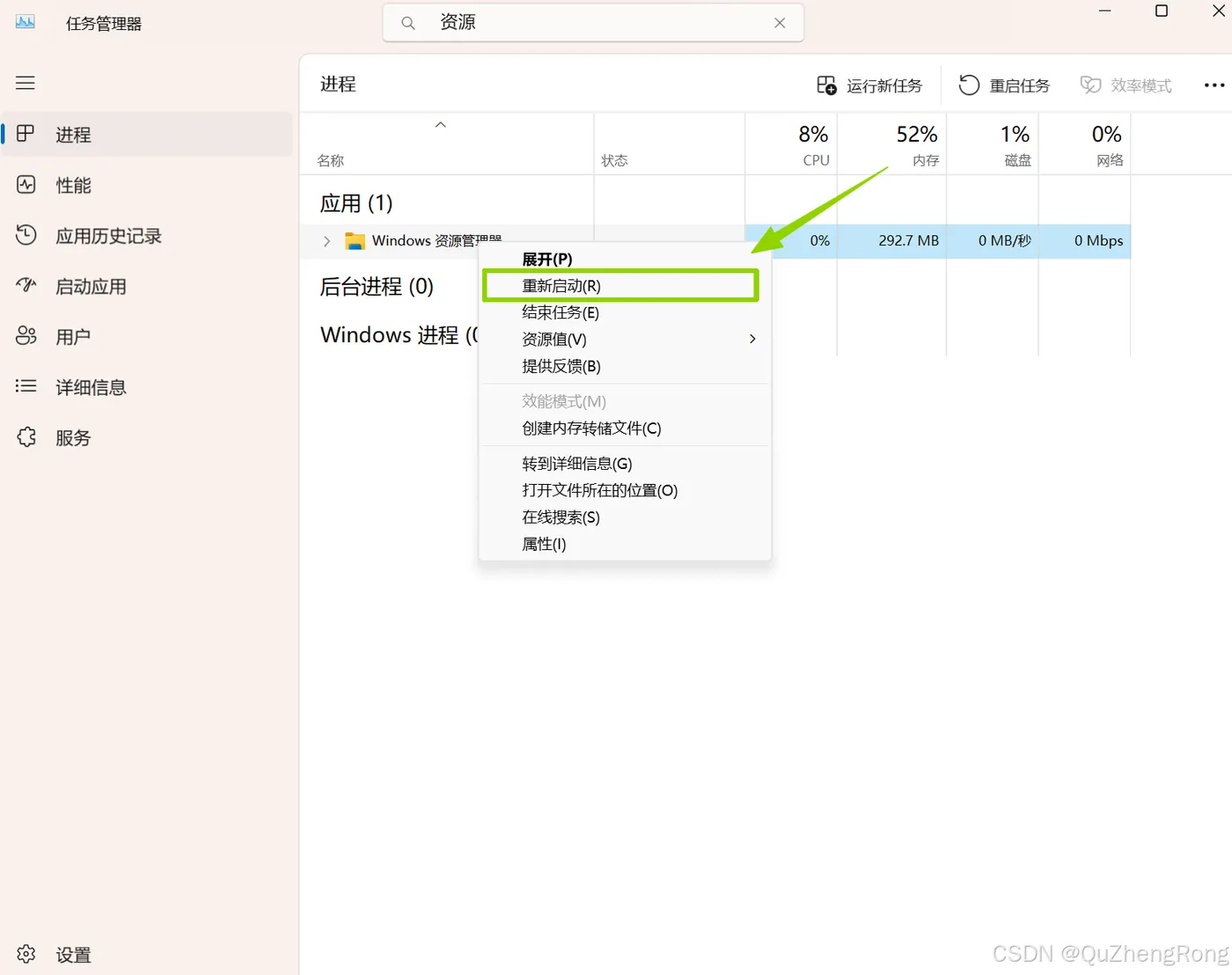1232x975 pixels.
Task: Click 效率模式 toolbar button
Action: [1126, 85]
